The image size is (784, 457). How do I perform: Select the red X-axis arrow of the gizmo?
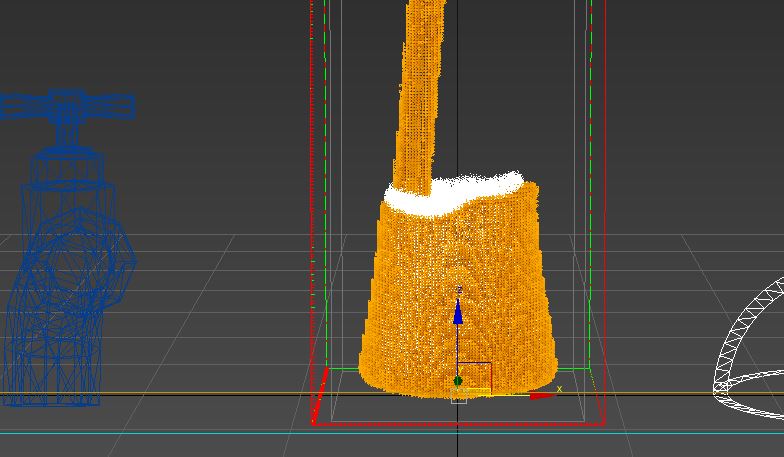542,396
